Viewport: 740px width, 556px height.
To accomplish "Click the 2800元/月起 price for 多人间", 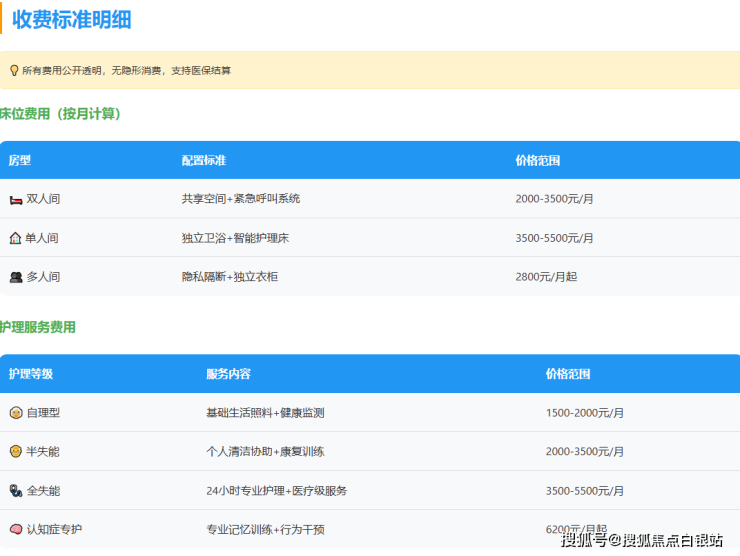I will 546,277.
